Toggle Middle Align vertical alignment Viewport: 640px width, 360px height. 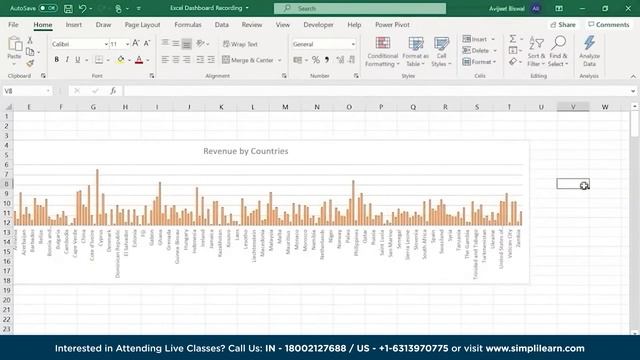point(176,44)
